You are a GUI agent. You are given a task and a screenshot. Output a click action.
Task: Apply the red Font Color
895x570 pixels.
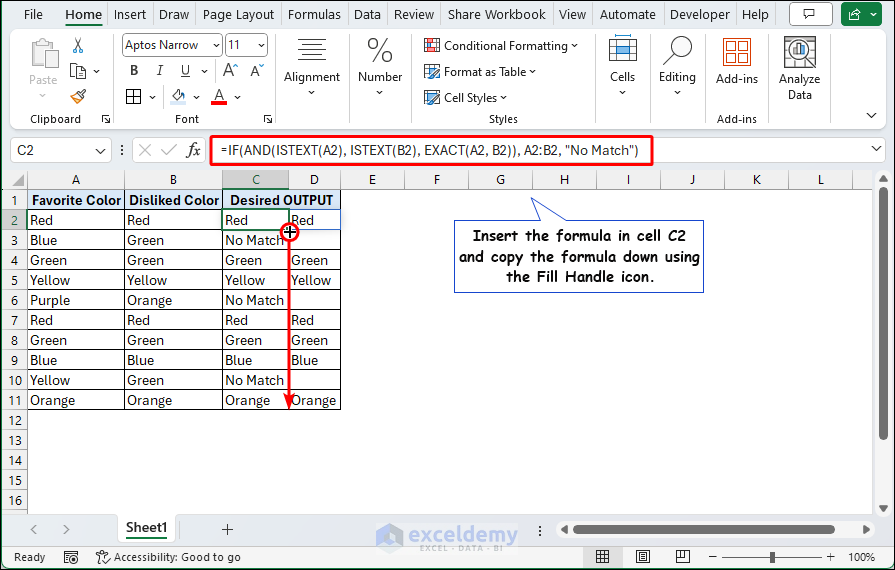tap(219, 97)
